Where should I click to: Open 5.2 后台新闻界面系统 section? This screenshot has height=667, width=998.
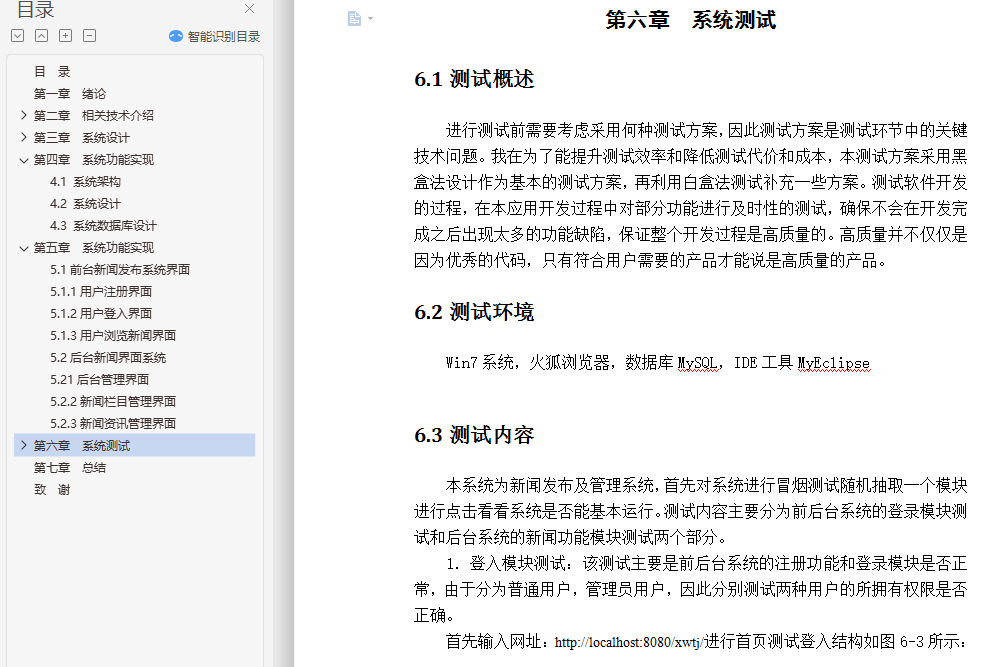tap(108, 358)
